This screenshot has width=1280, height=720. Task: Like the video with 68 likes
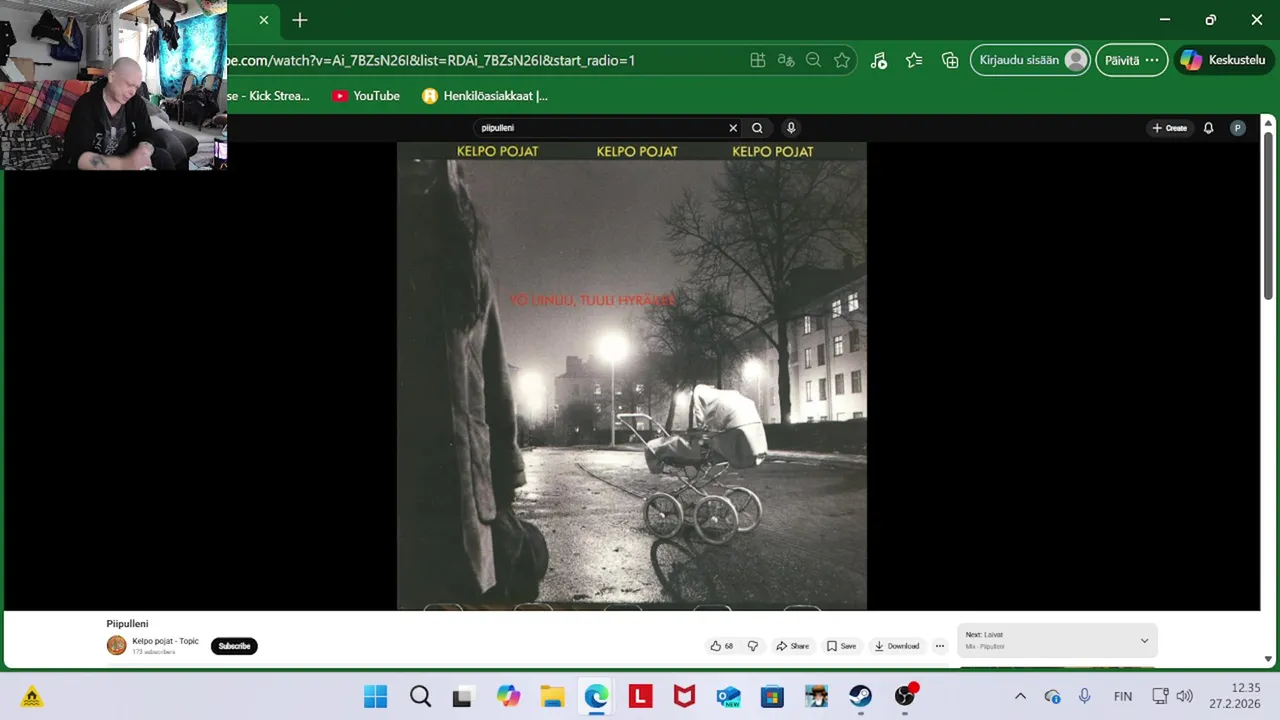pos(722,646)
